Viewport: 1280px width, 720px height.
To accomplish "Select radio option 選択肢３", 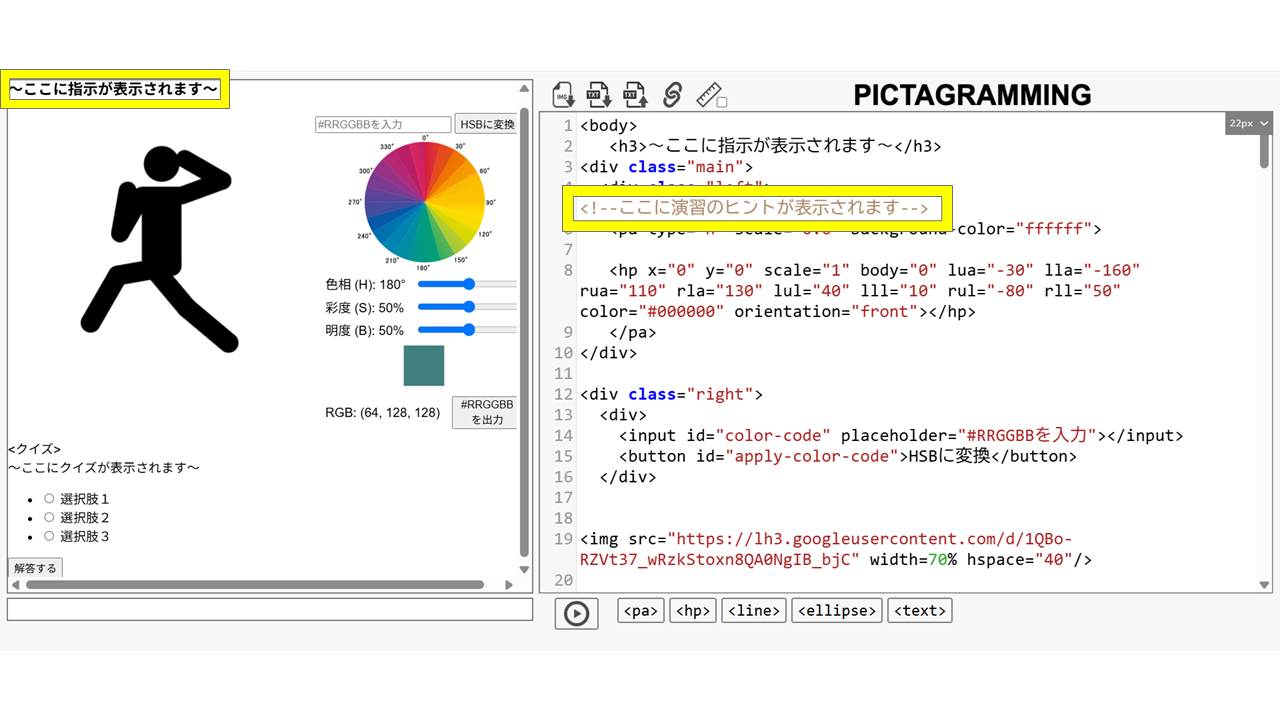I will tap(49, 536).
